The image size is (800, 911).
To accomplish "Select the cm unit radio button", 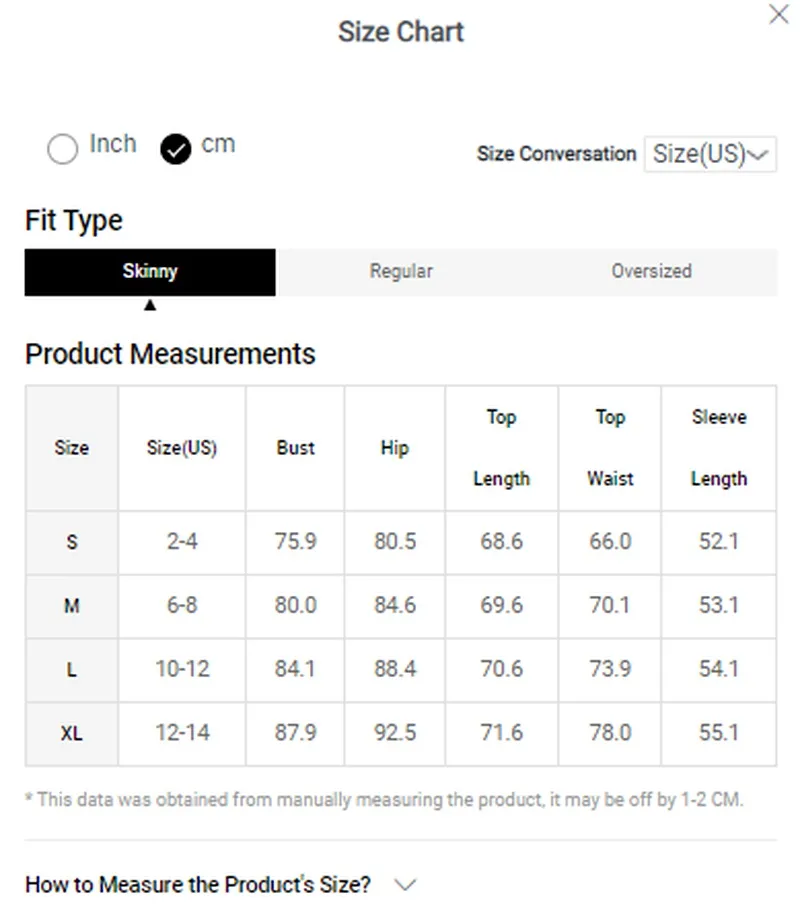I will 175,149.
